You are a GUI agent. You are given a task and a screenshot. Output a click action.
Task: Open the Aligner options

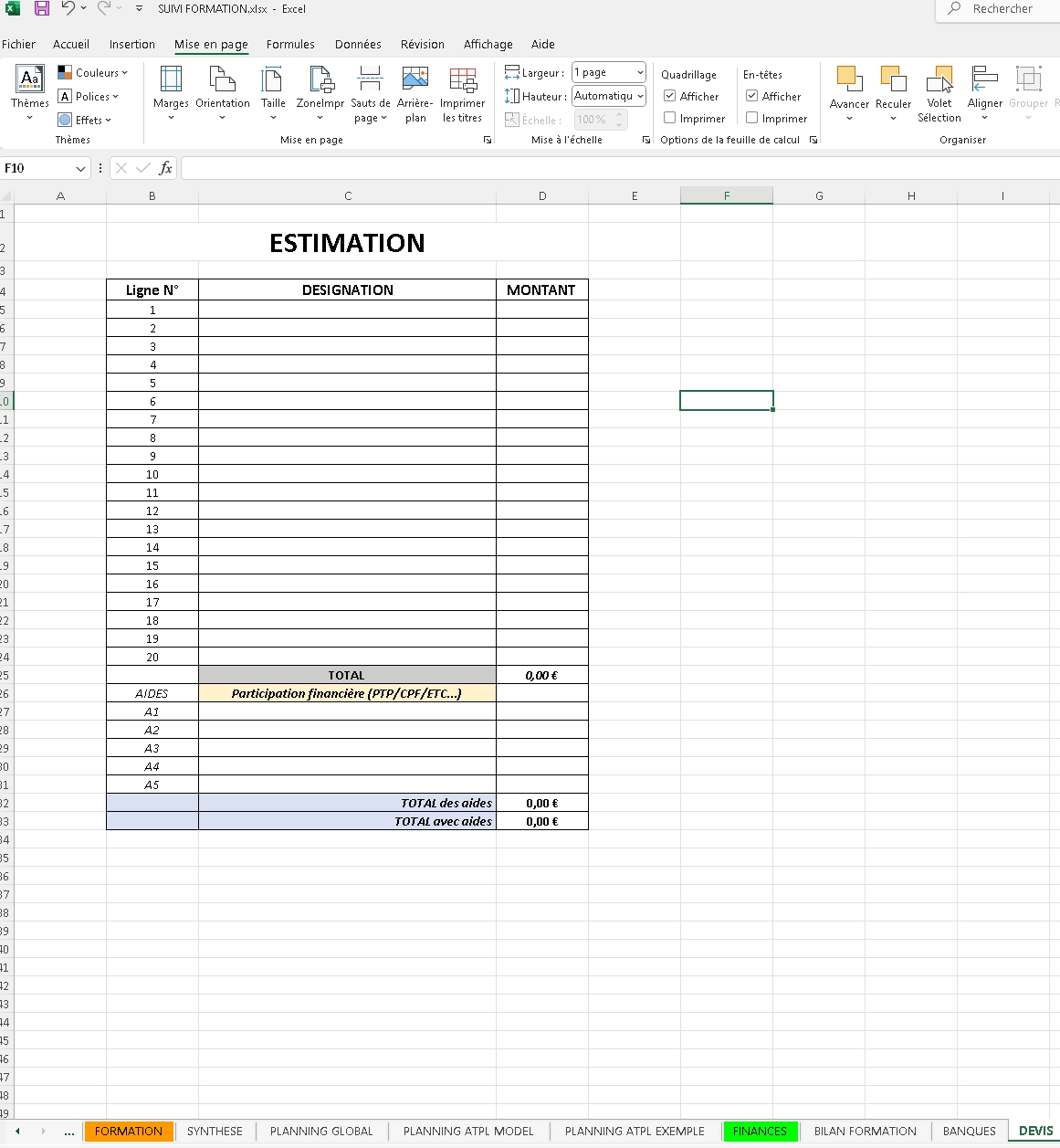[985, 93]
